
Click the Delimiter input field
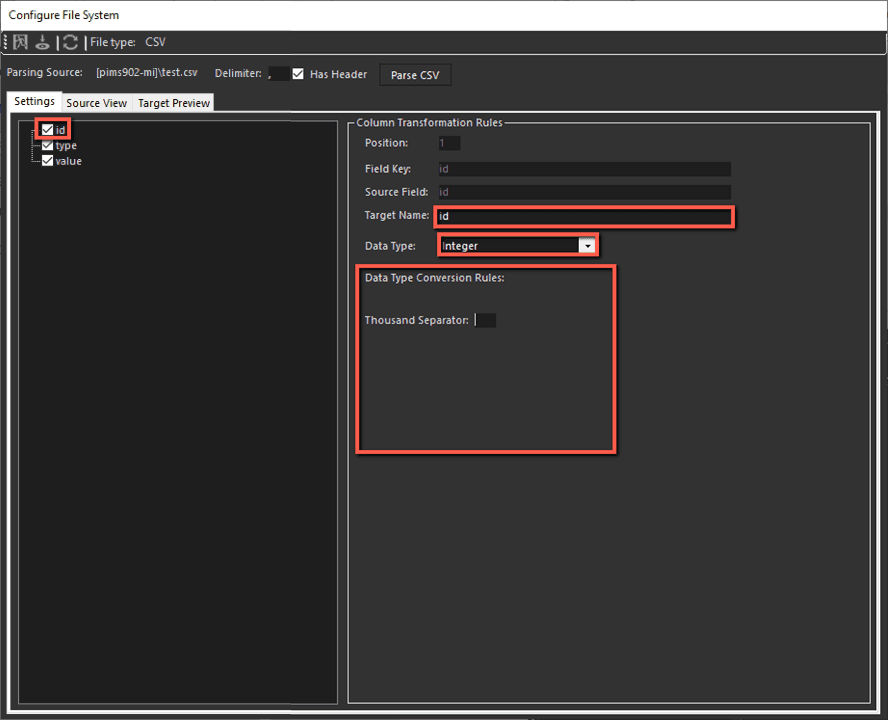(278, 73)
